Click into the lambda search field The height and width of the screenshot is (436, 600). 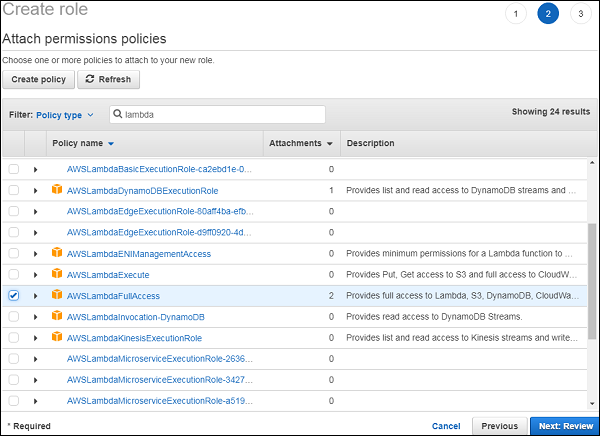click(x=220, y=115)
